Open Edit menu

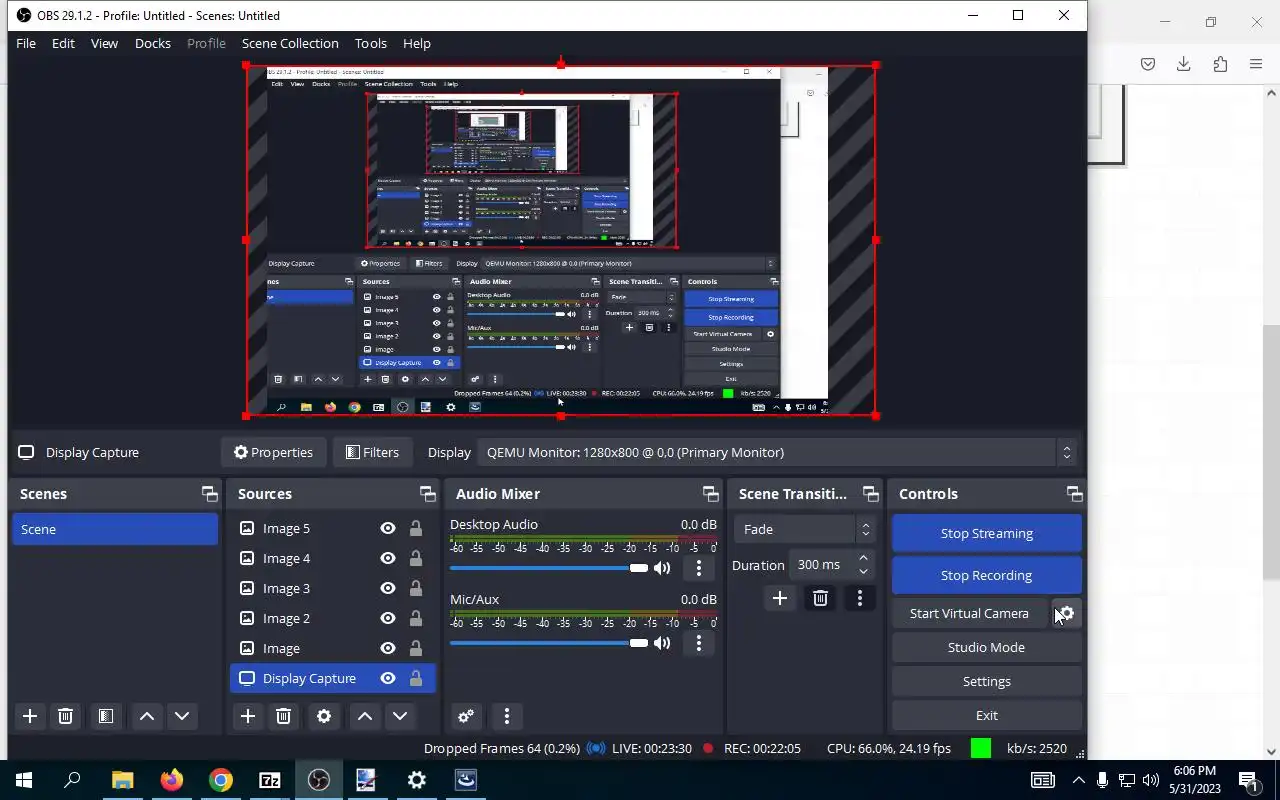click(63, 43)
